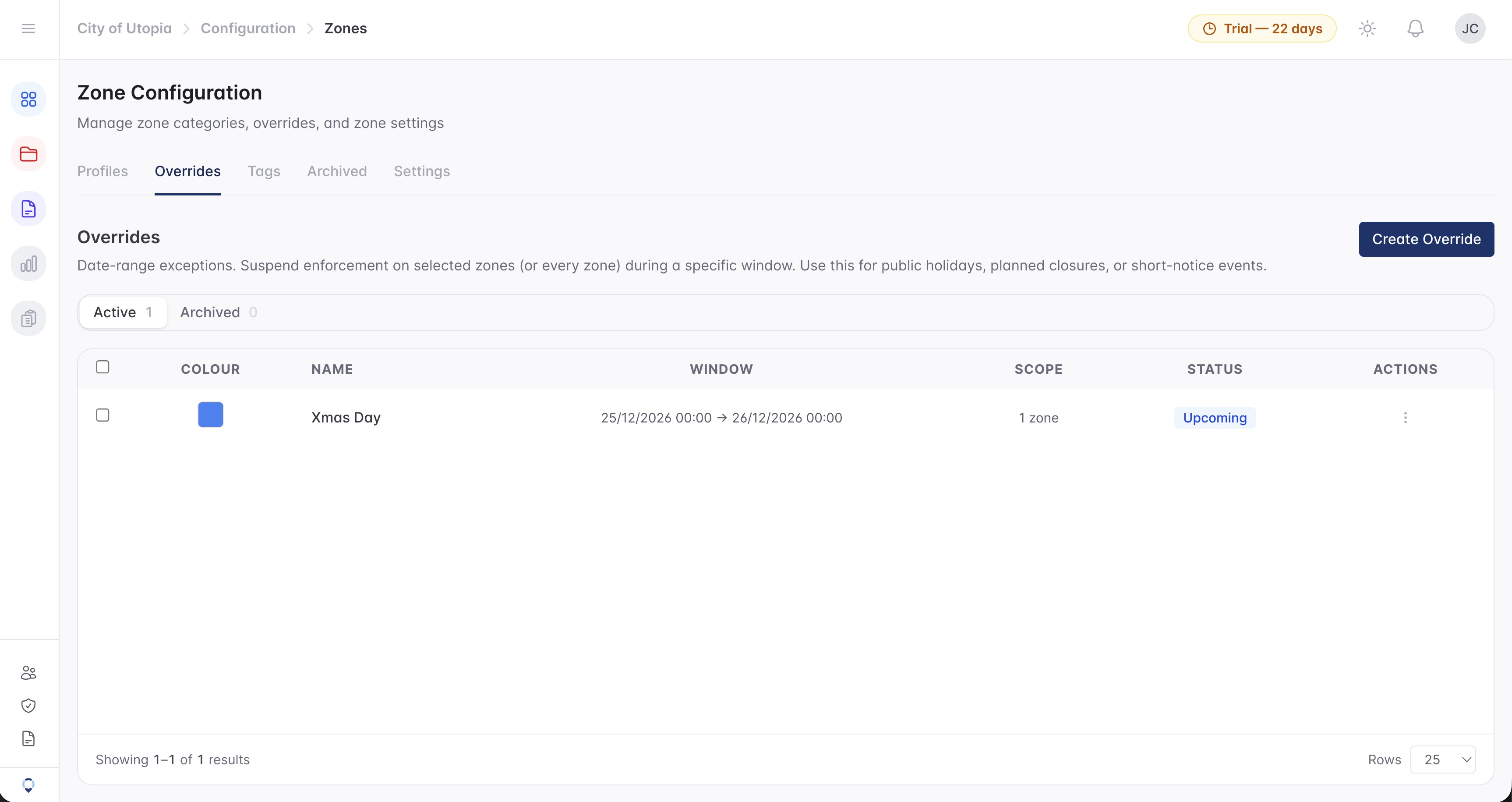Toggle the light theme sun icon
This screenshot has height=802, width=1512.
(1367, 28)
